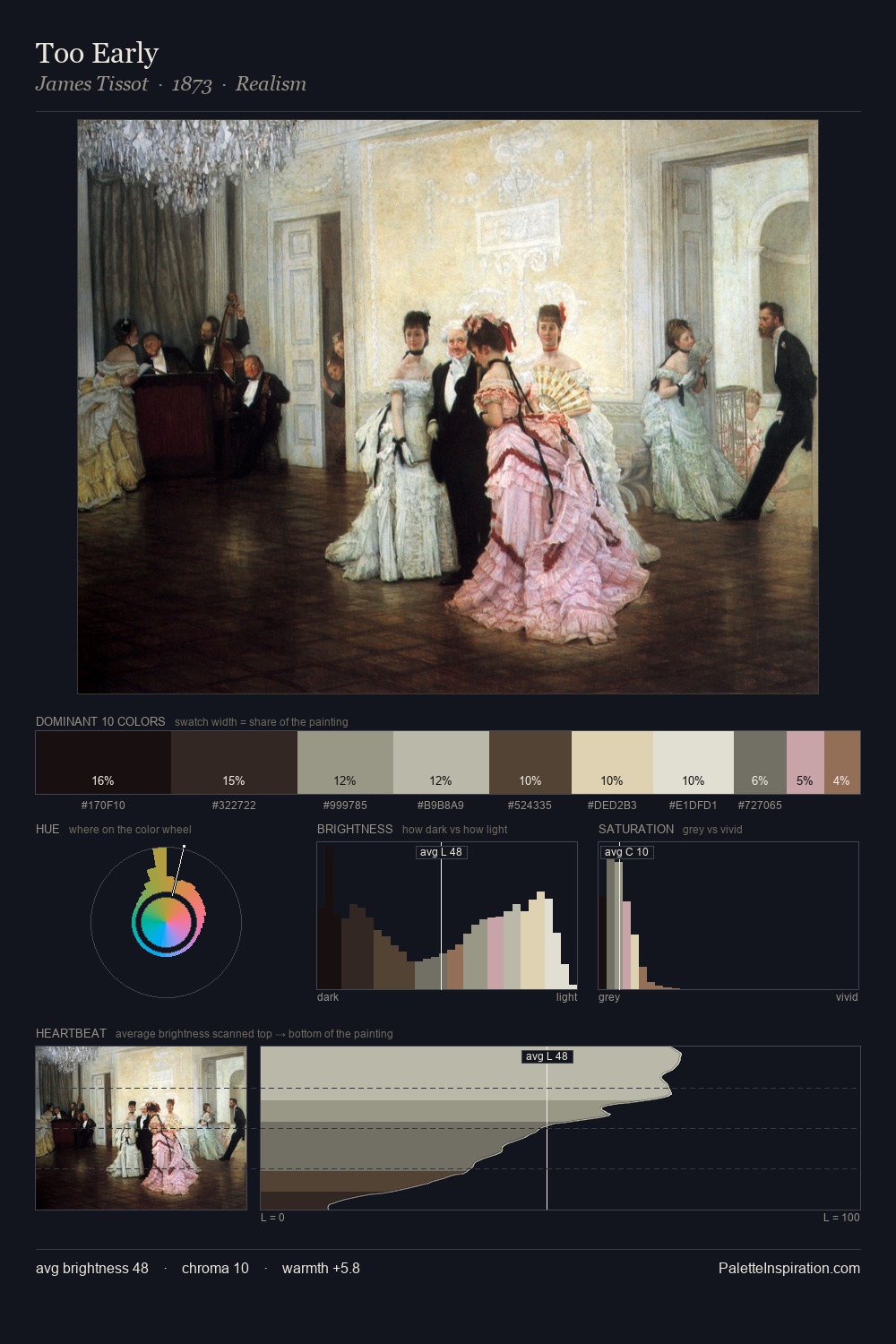The height and width of the screenshot is (1344, 896).
Task: Click the '#E1DFD1' hex code label
Action: 694,806
